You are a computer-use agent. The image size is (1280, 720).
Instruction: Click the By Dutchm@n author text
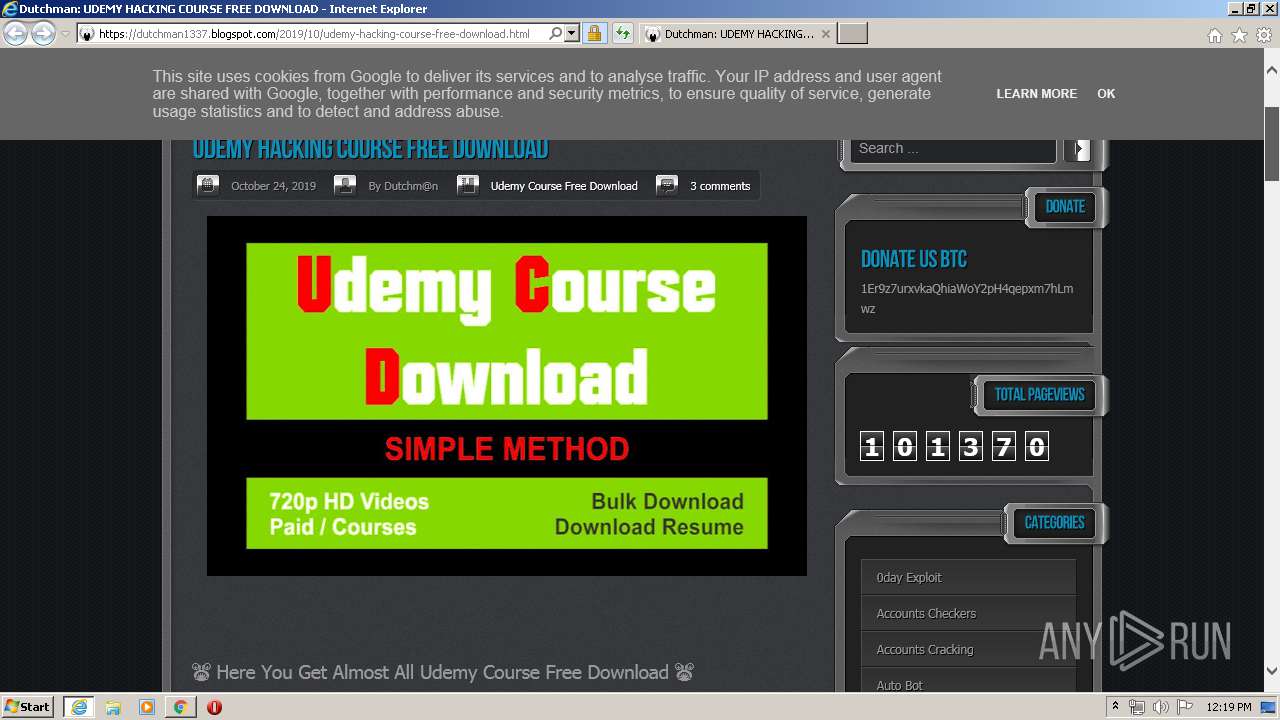pos(403,186)
